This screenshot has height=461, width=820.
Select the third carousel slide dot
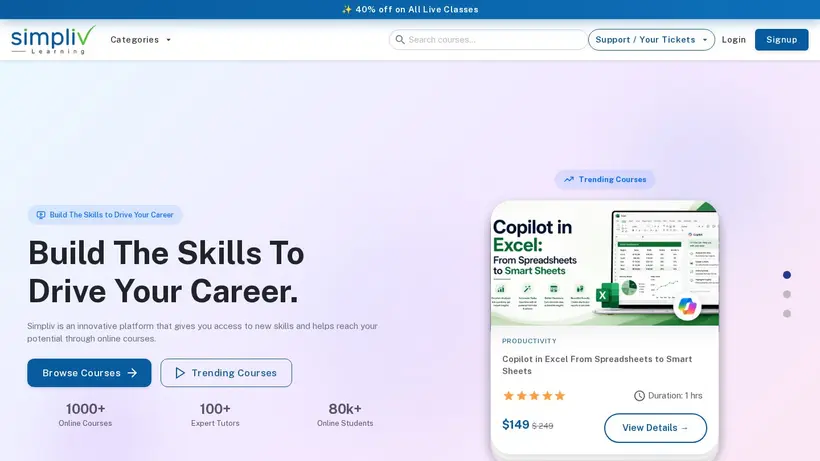(787, 314)
